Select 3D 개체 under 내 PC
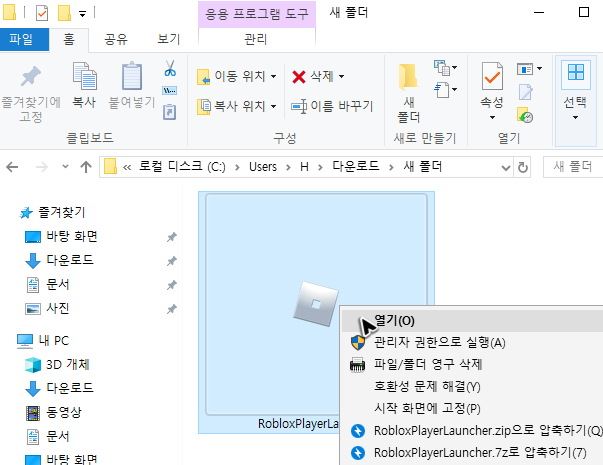This screenshot has height=465, width=603. point(68,365)
